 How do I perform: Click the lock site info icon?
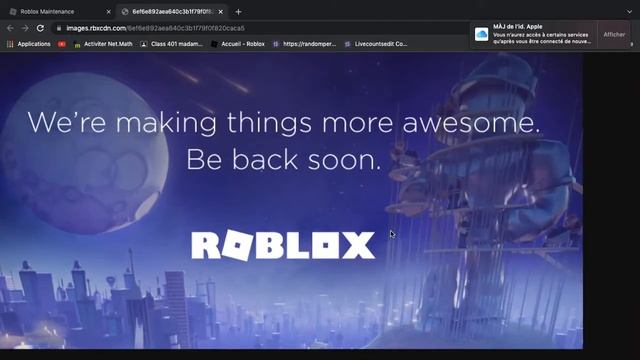[x=59, y=28]
